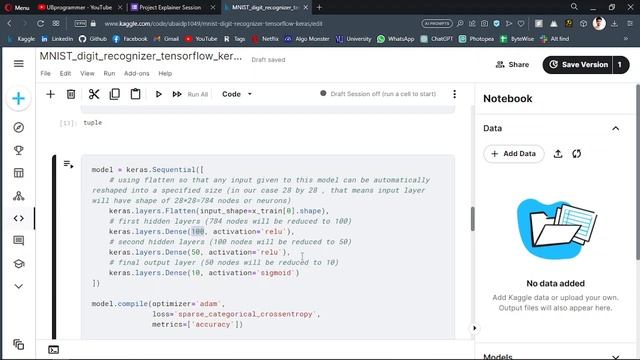This screenshot has height=360, width=640.
Task: Open the Code cell type dropdown
Action: (x=237, y=94)
